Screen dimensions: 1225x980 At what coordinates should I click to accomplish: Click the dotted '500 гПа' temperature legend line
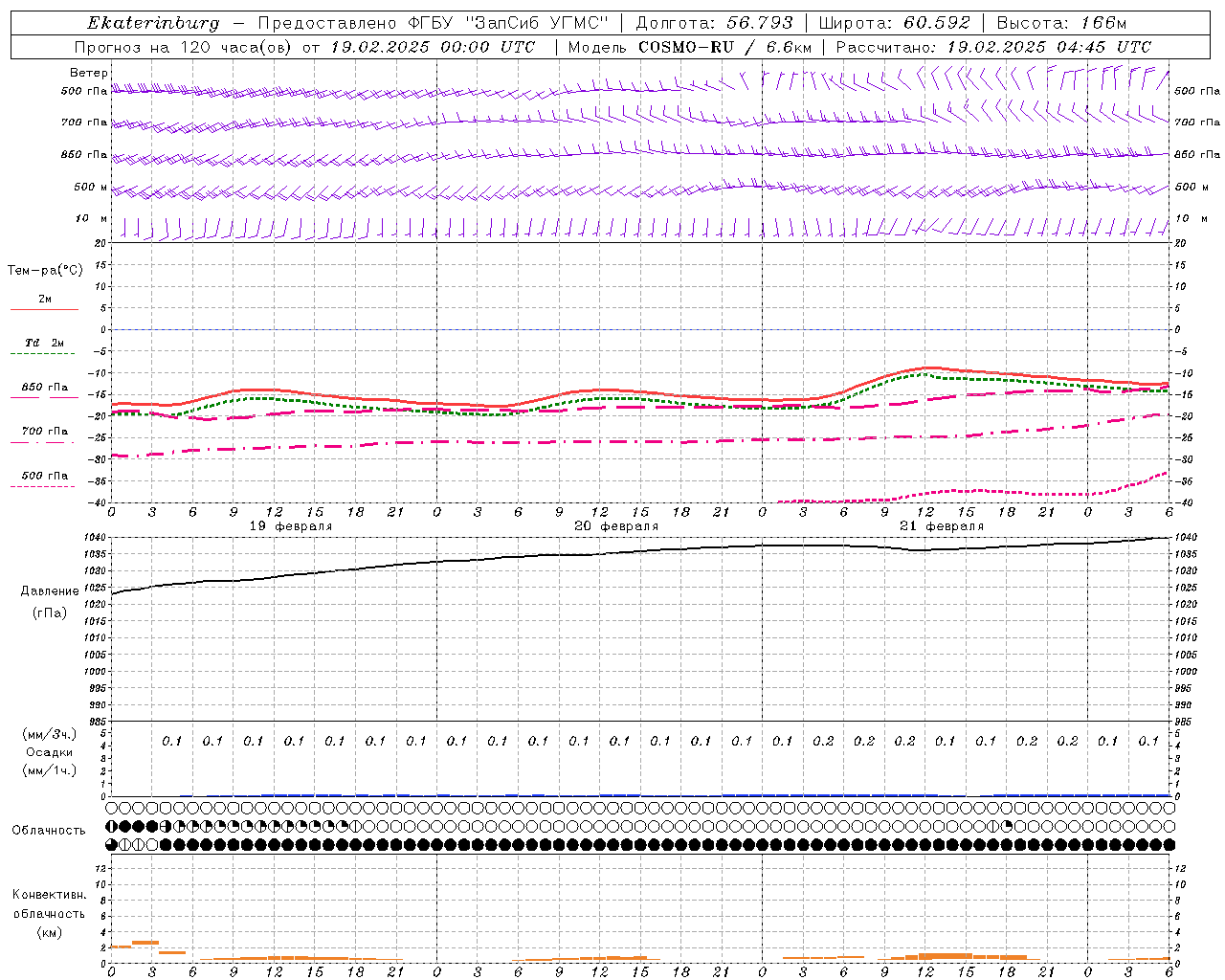pos(43,487)
